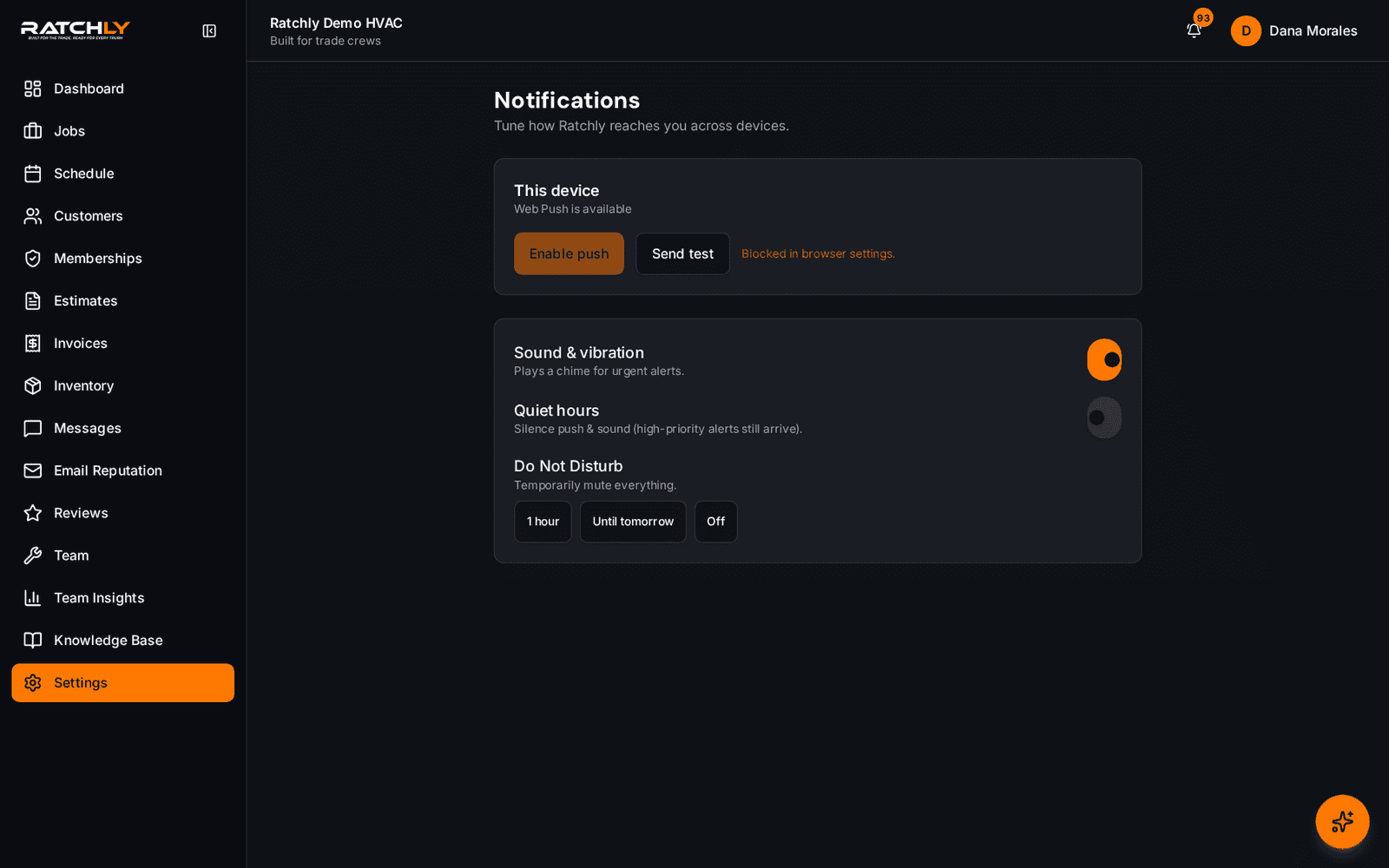The width and height of the screenshot is (1389, 868).
Task: Click the Reviews star icon
Action: pyautogui.click(x=33, y=513)
